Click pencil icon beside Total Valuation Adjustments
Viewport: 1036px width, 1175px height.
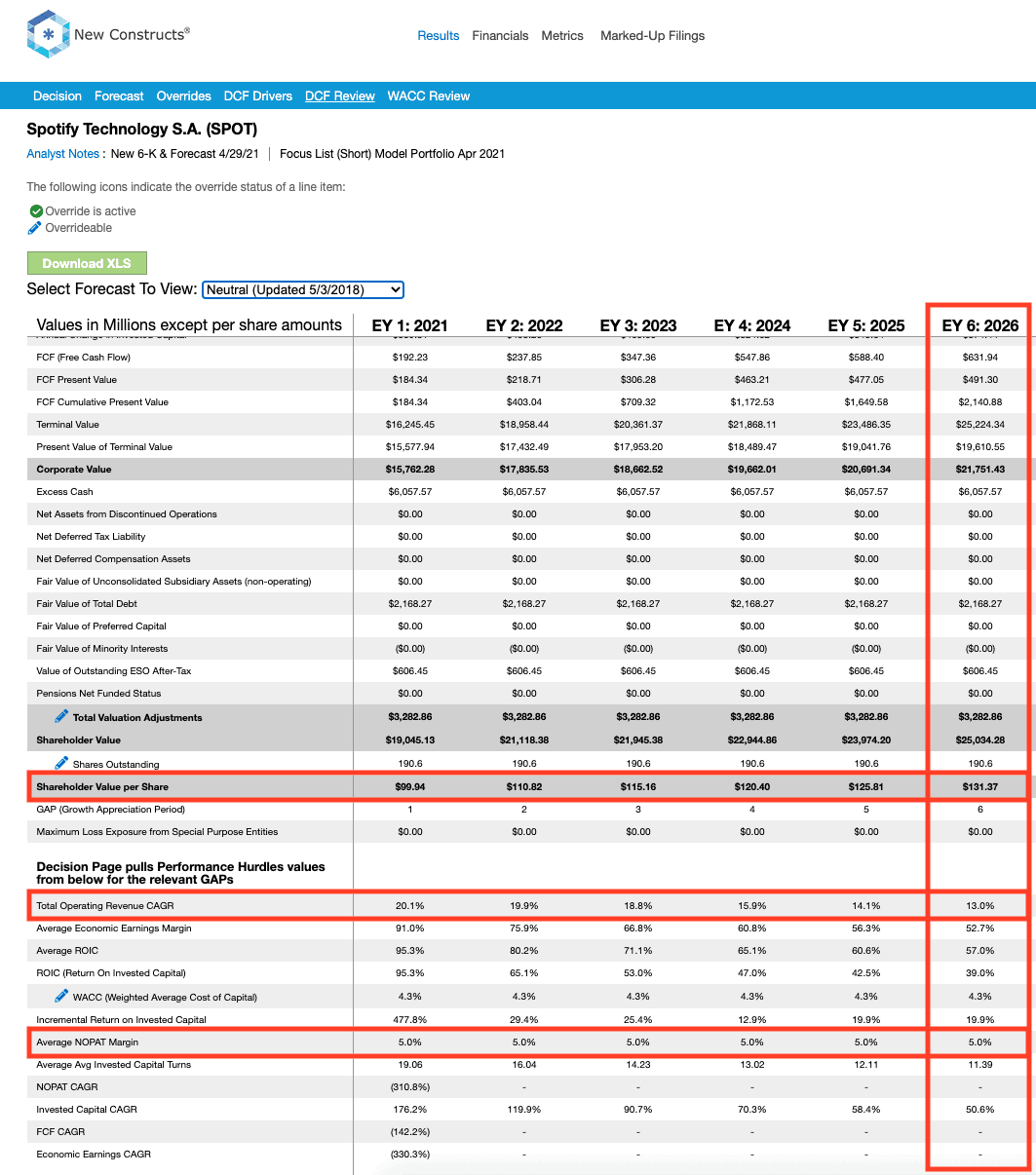61,717
